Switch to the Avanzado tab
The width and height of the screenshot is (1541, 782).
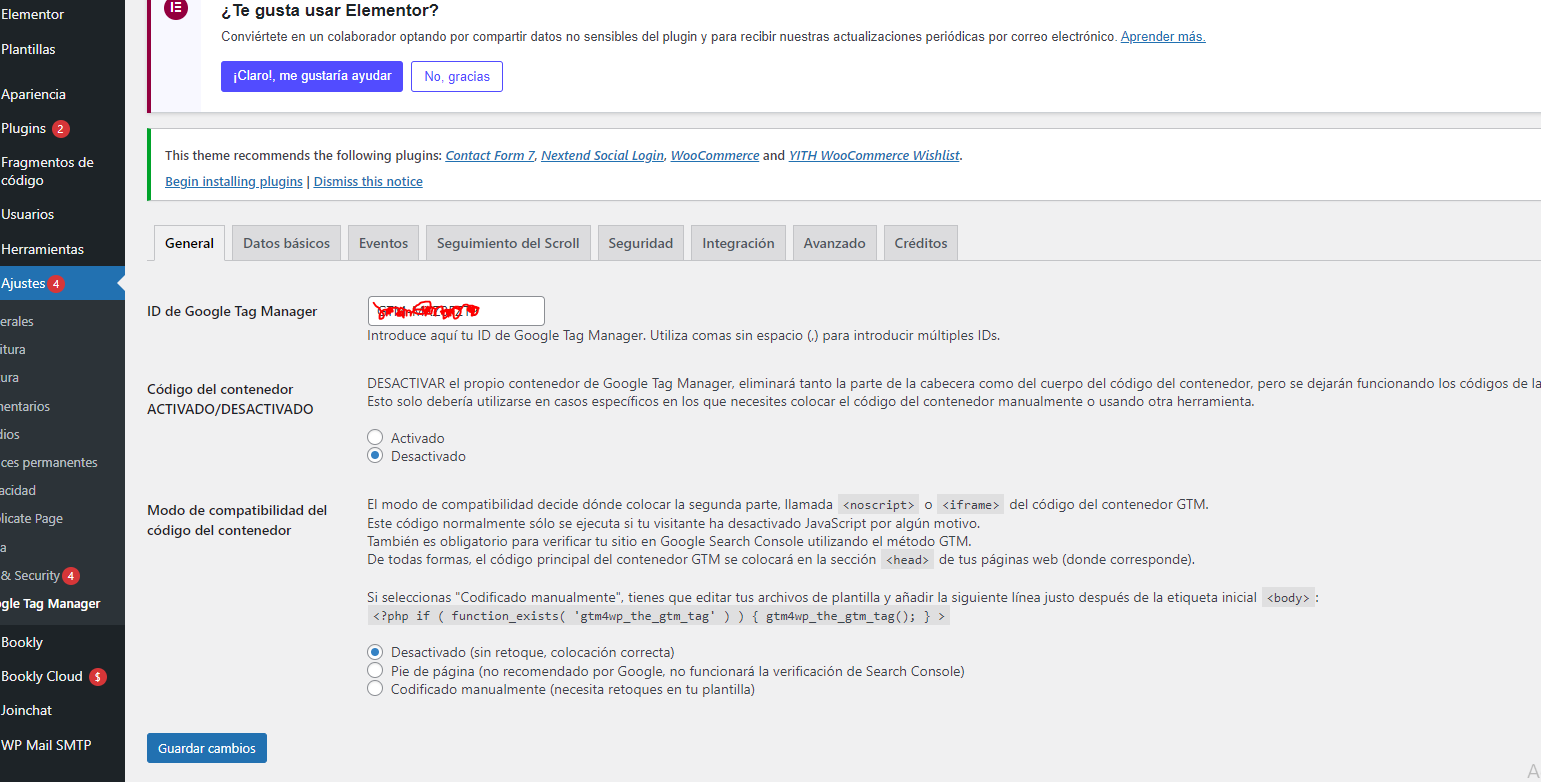click(835, 243)
